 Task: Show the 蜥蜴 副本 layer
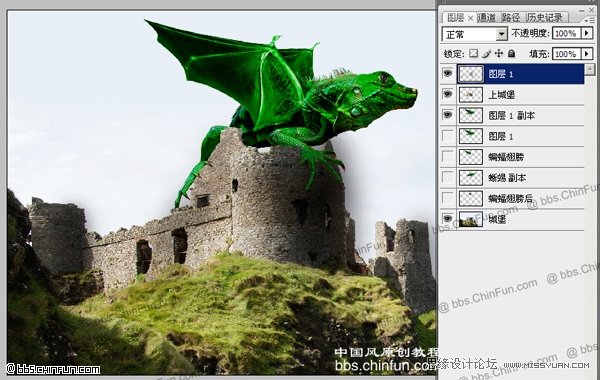click(x=447, y=177)
